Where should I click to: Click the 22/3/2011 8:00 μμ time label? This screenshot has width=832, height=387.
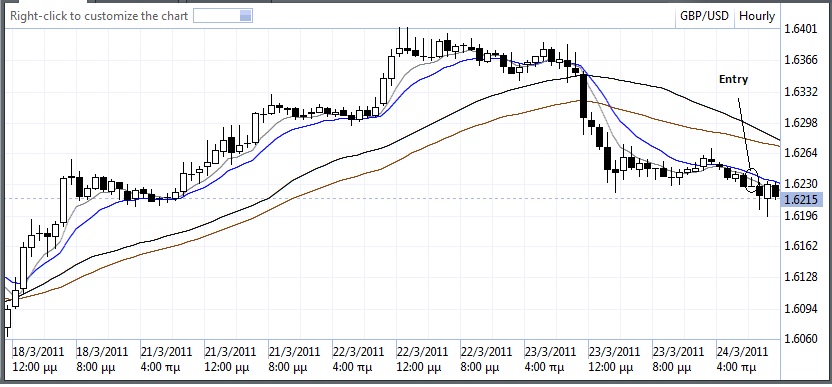point(486,359)
